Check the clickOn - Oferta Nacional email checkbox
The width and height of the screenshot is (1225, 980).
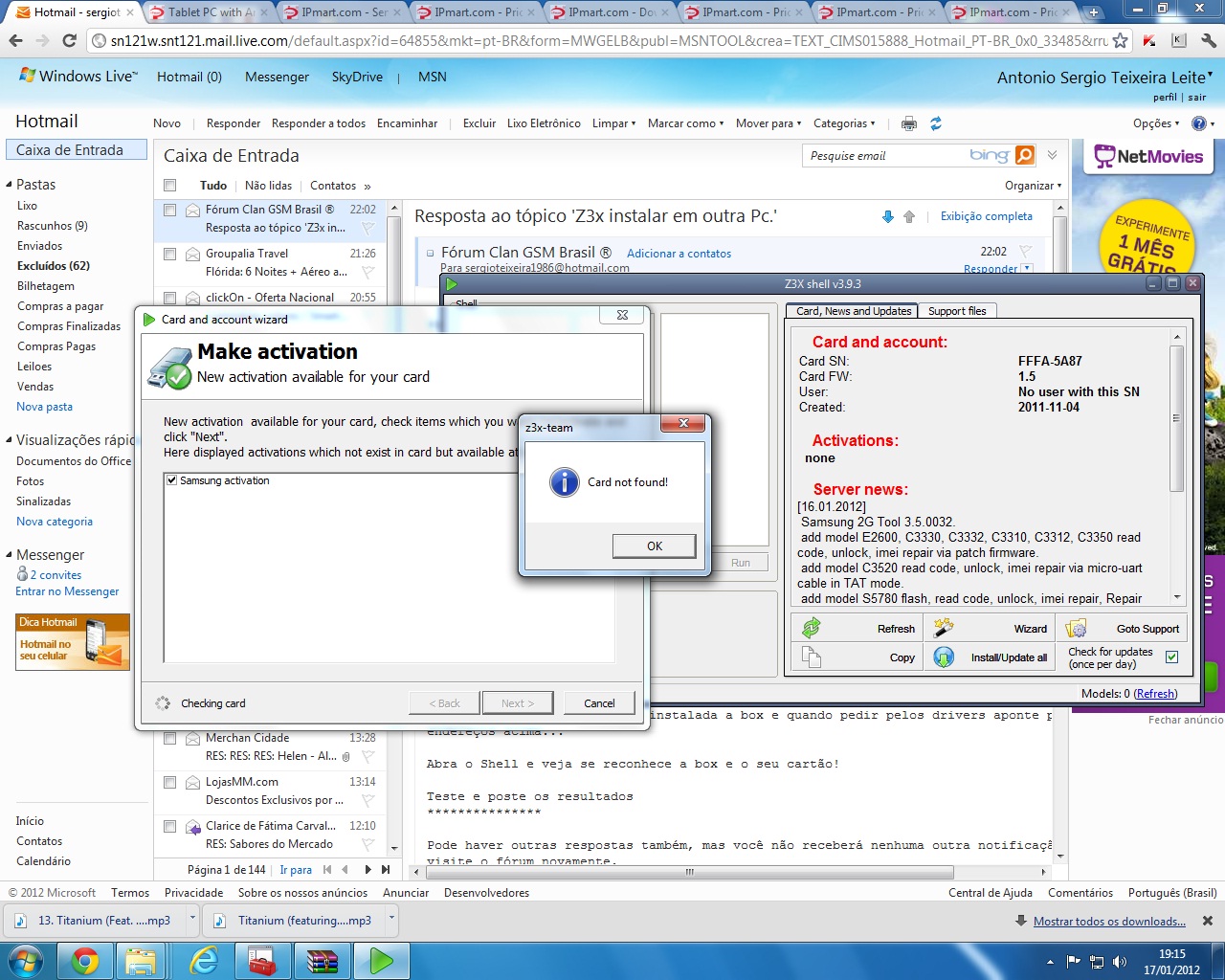pos(169,298)
